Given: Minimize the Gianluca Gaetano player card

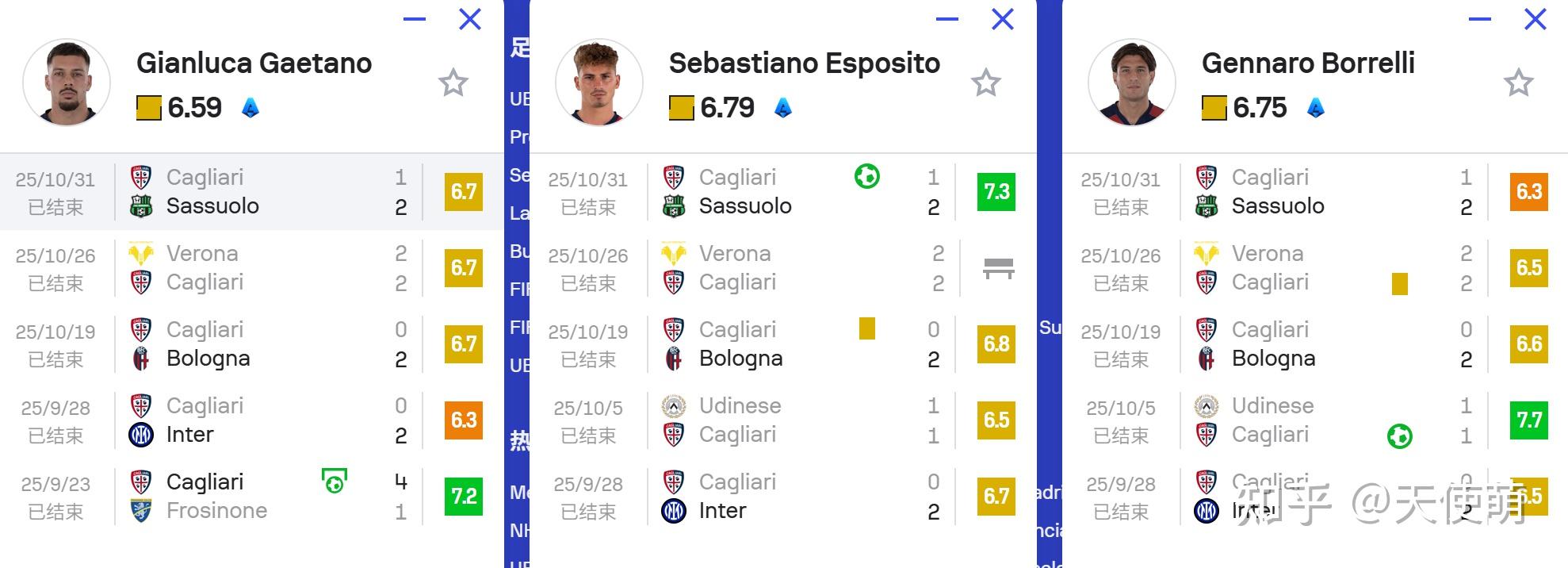Looking at the screenshot, I should point(415,19).
